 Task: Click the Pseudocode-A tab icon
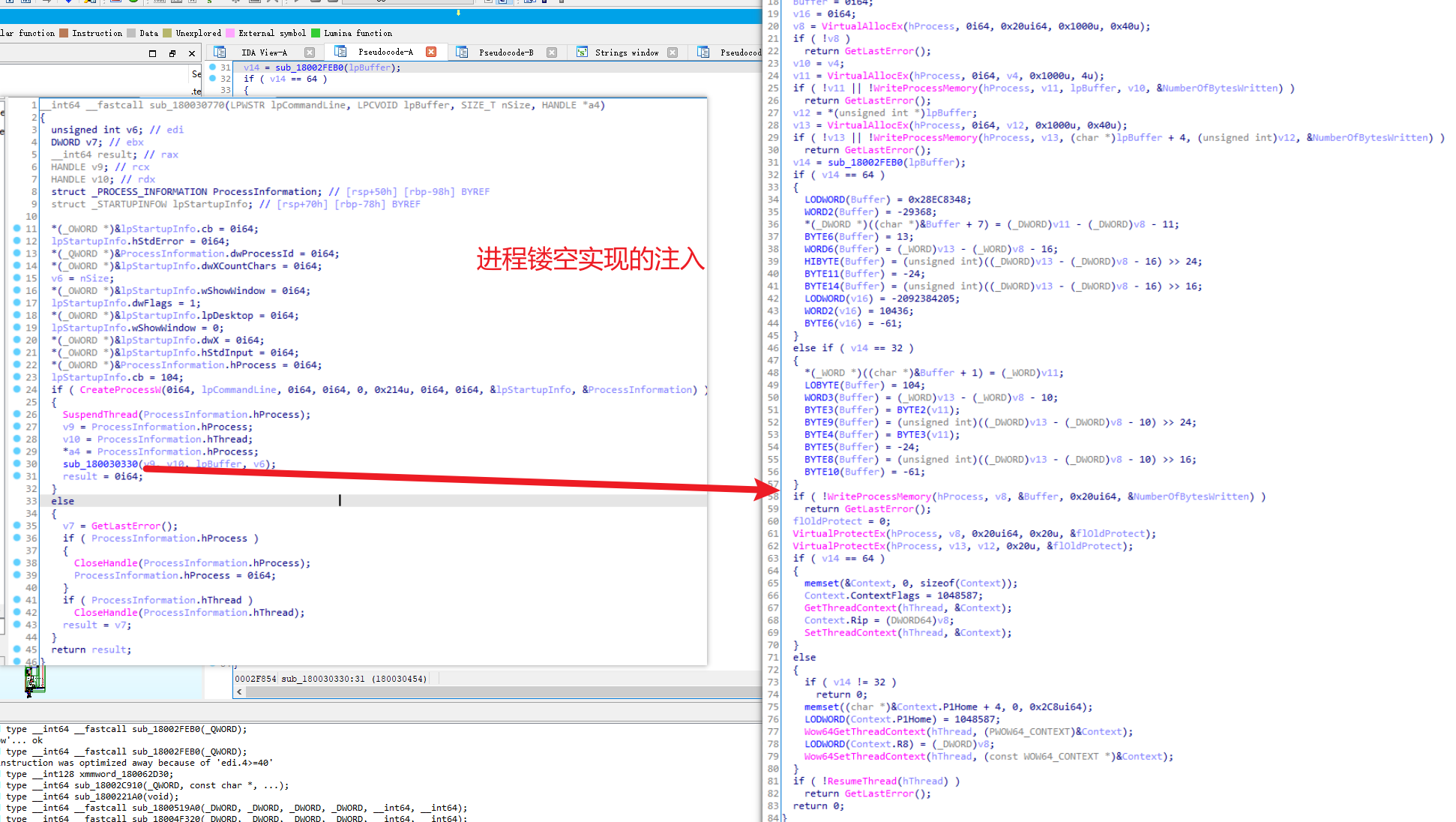[340, 52]
